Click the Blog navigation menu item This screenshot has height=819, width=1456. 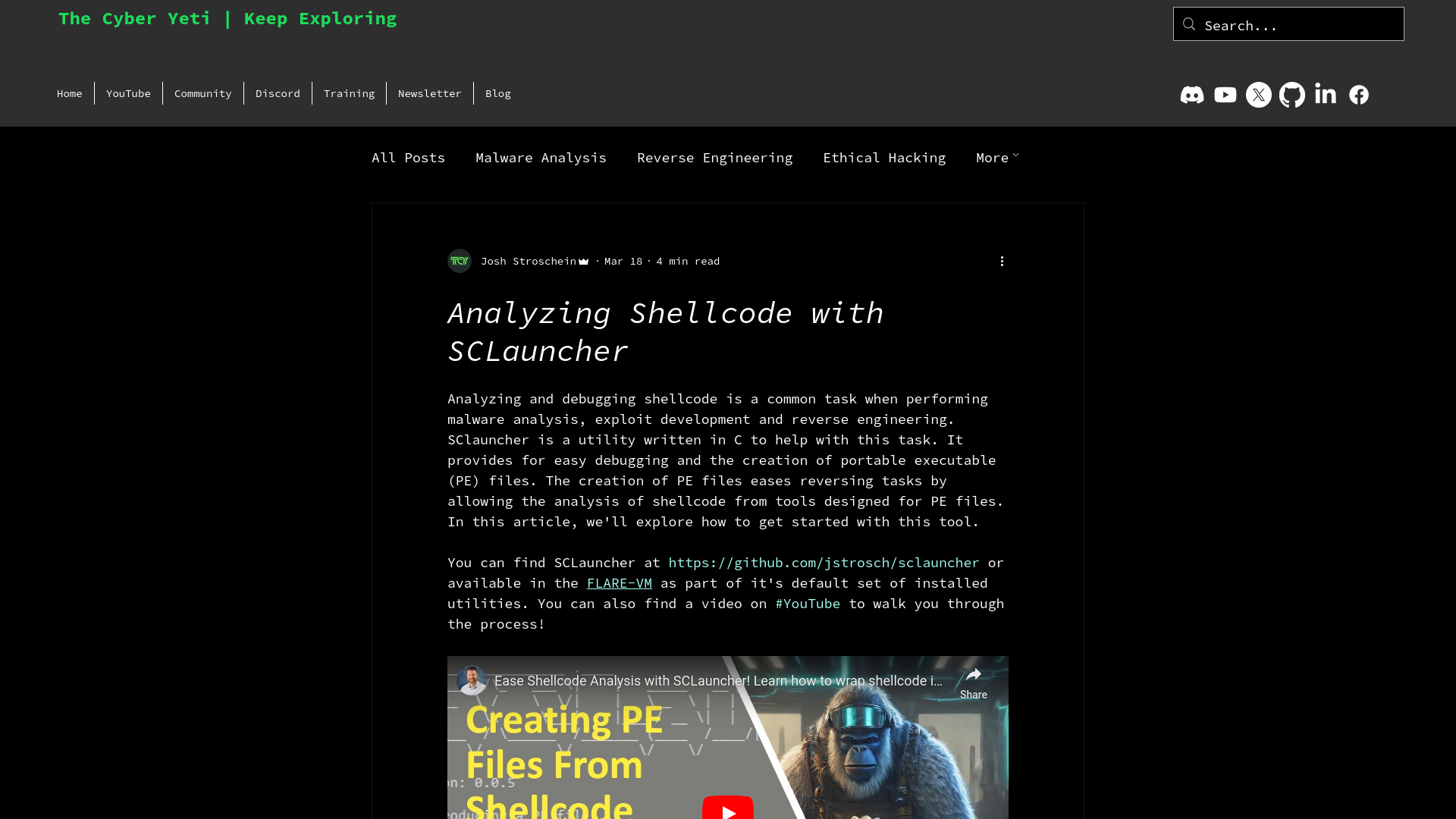click(498, 93)
